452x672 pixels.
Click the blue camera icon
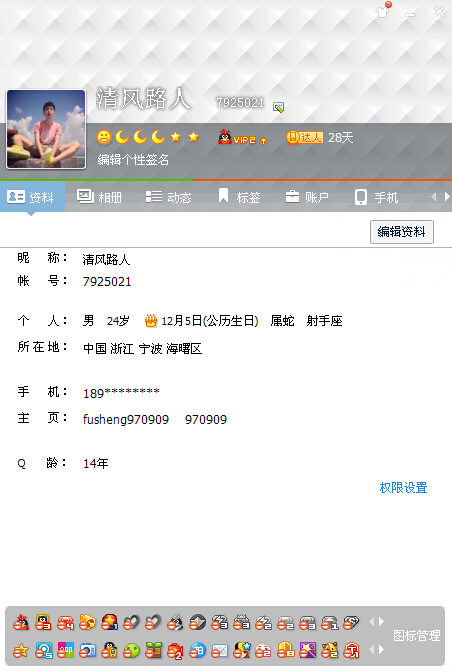click(x=87, y=651)
